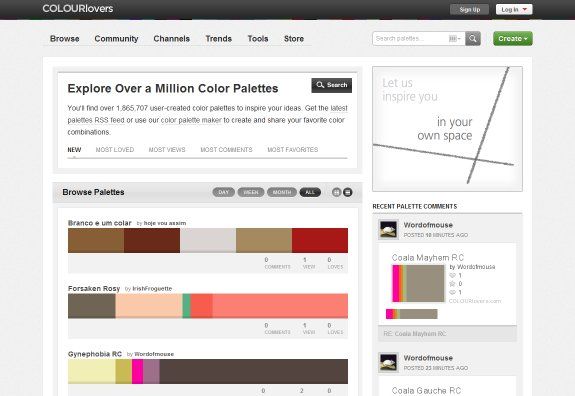The width and height of the screenshot is (575, 396).
Task: Click the Let us inspire you advertisement
Action: point(447,129)
